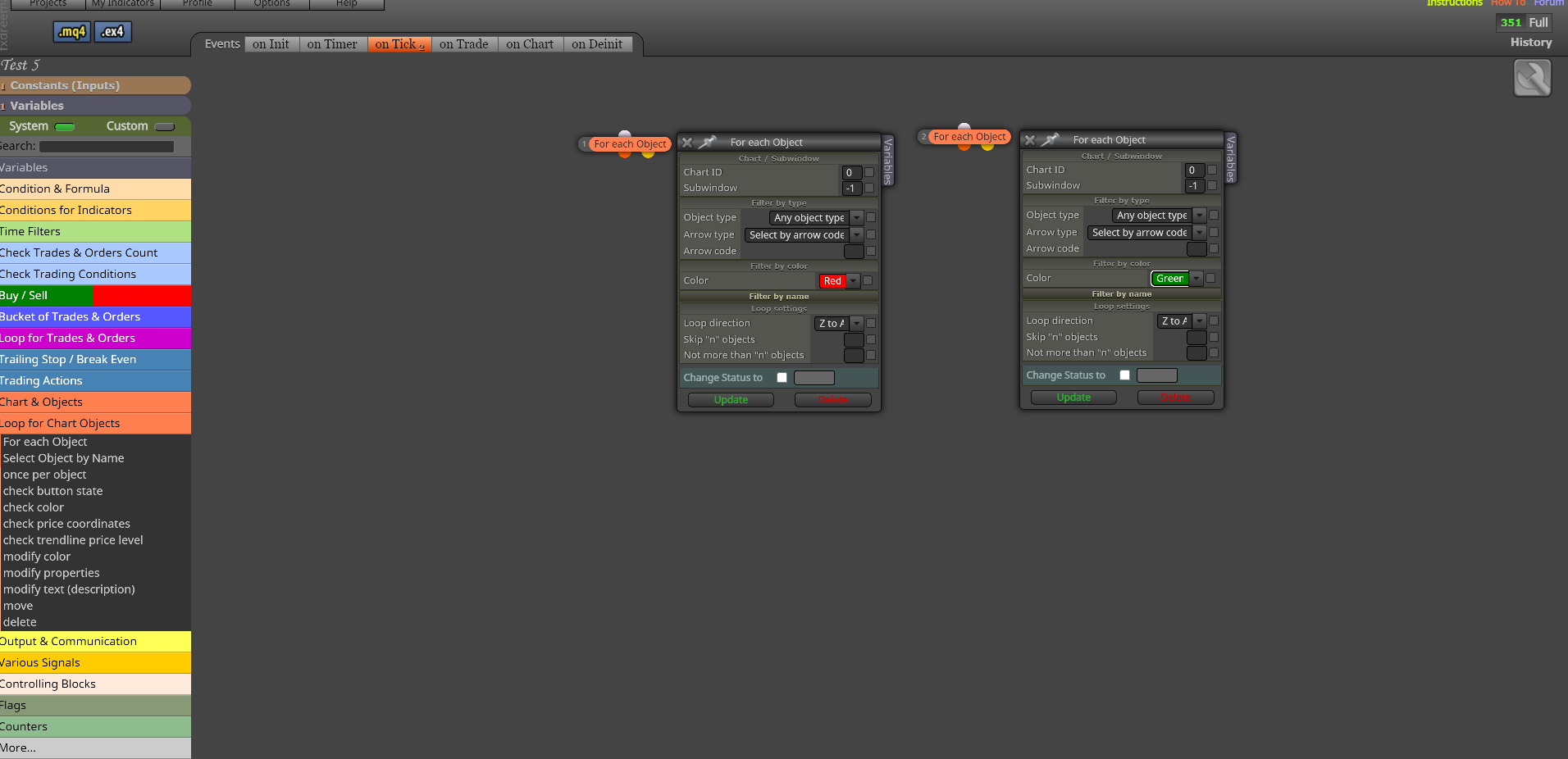Click yellow output connector of block 1
Screen dimensions: 1568x759
click(648, 154)
